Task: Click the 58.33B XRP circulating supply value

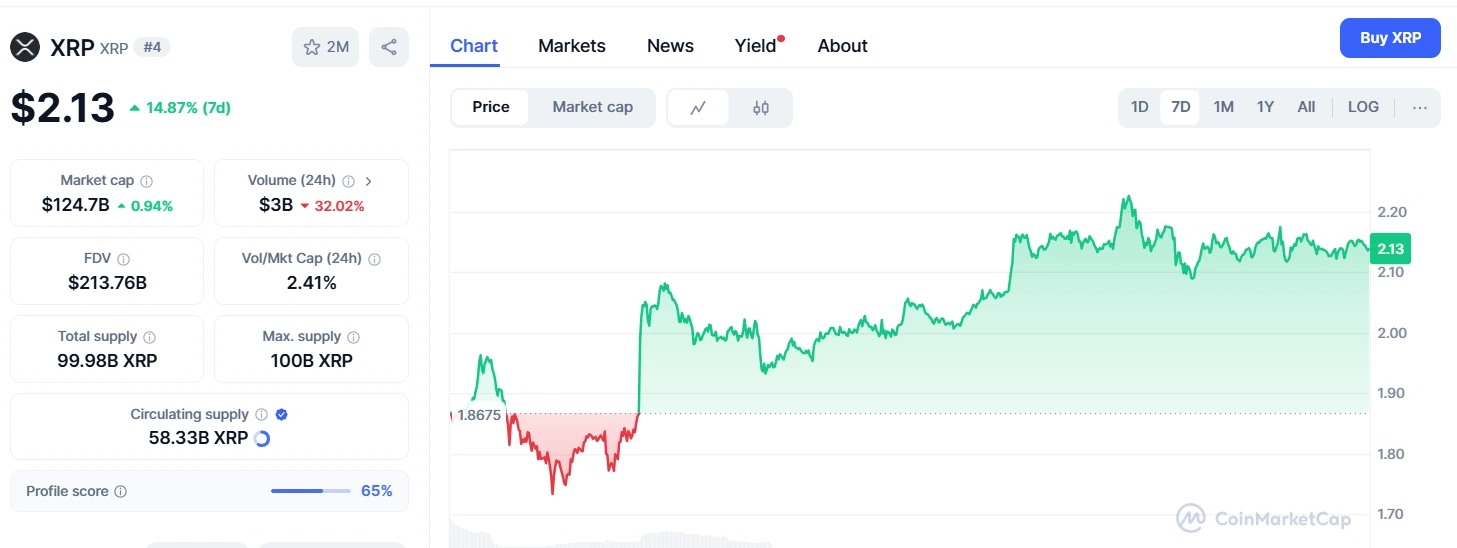Action: (198, 438)
